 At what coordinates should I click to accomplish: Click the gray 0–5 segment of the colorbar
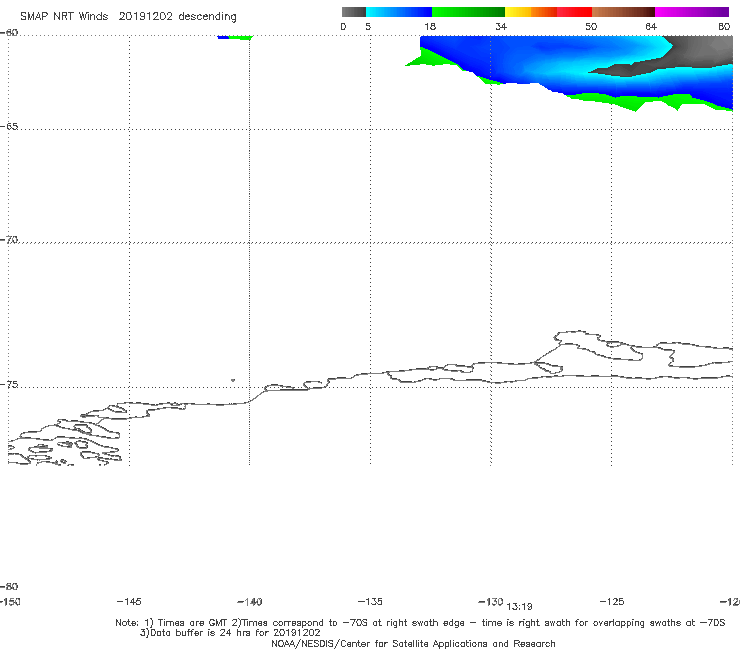(353, 12)
